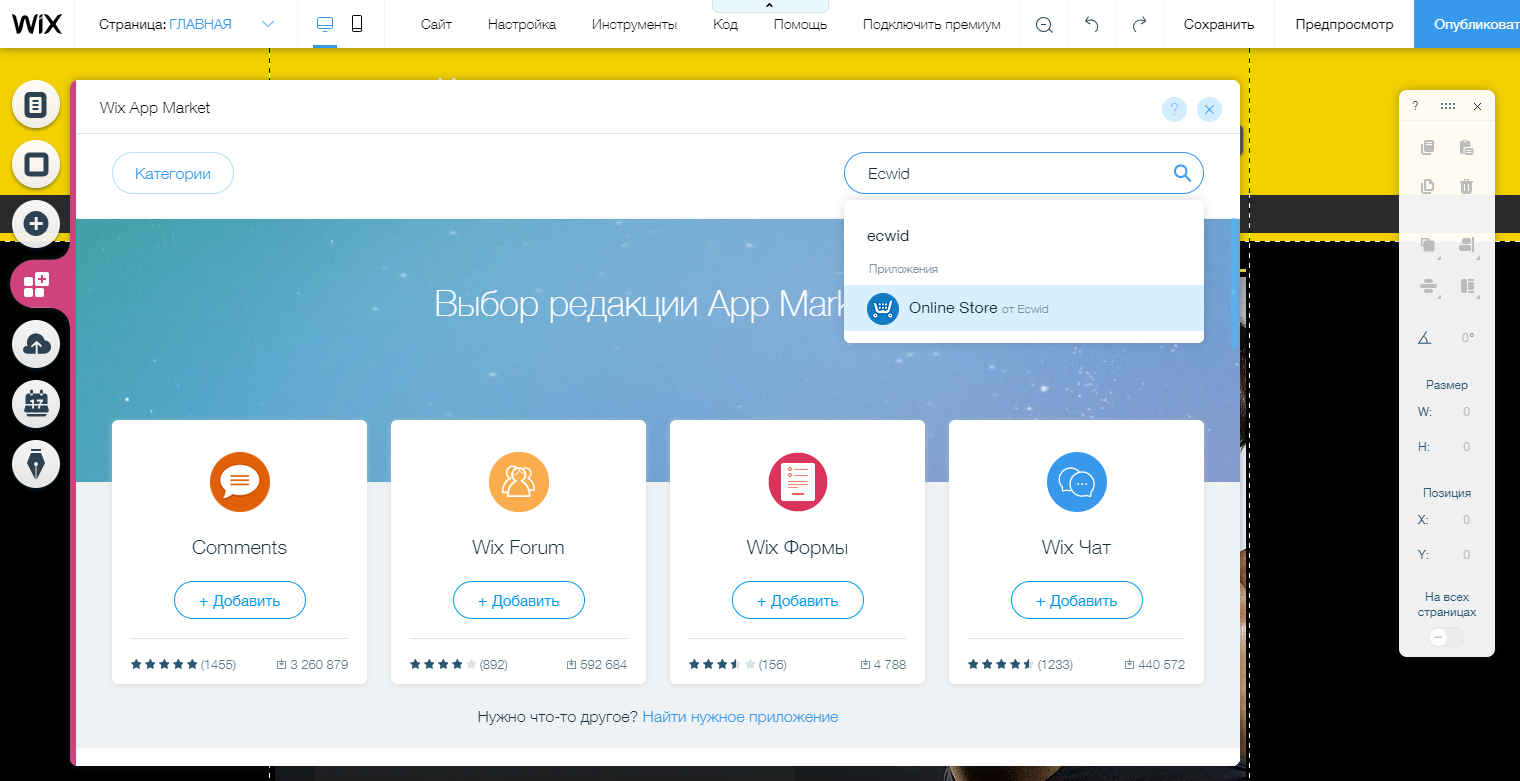Add the Wix Forum app

click(x=519, y=600)
